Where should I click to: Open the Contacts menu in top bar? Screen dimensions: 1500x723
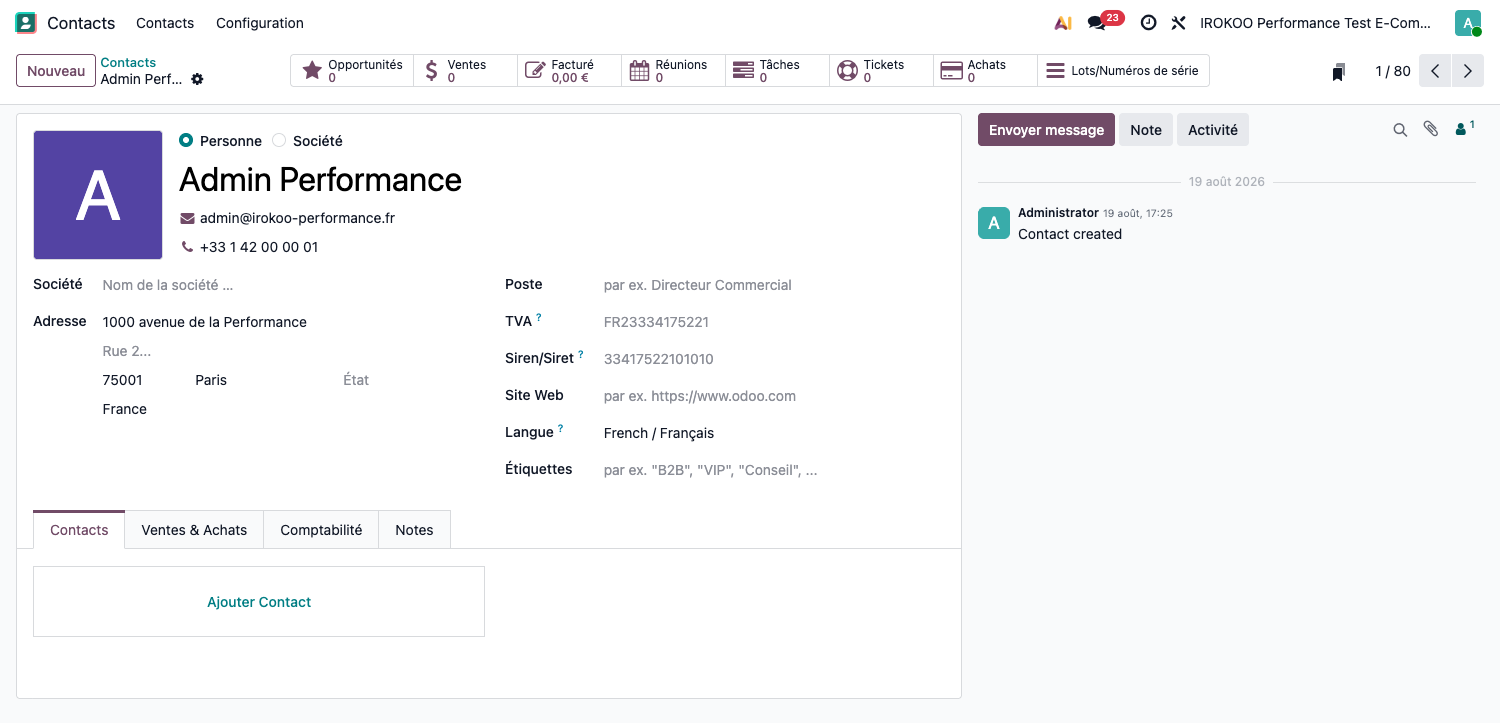tap(165, 23)
